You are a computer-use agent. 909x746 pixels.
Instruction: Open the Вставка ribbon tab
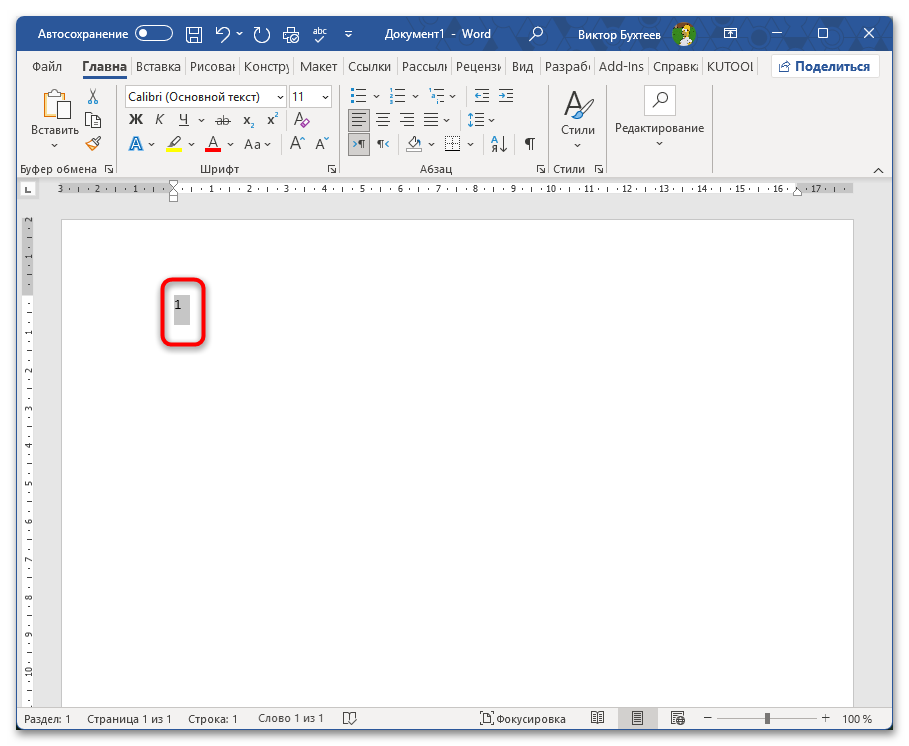pyautogui.click(x=158, y=67)
